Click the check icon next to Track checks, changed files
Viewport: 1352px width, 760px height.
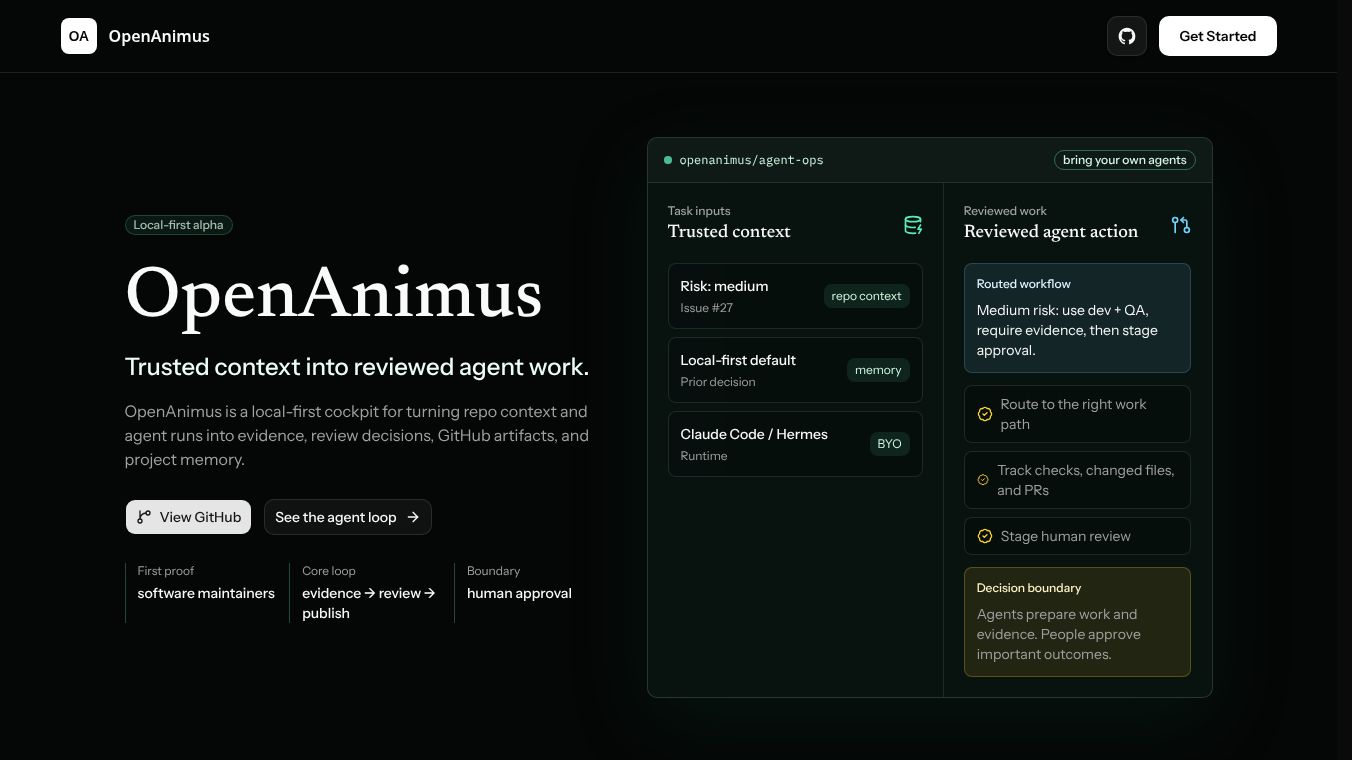point(983,480)
